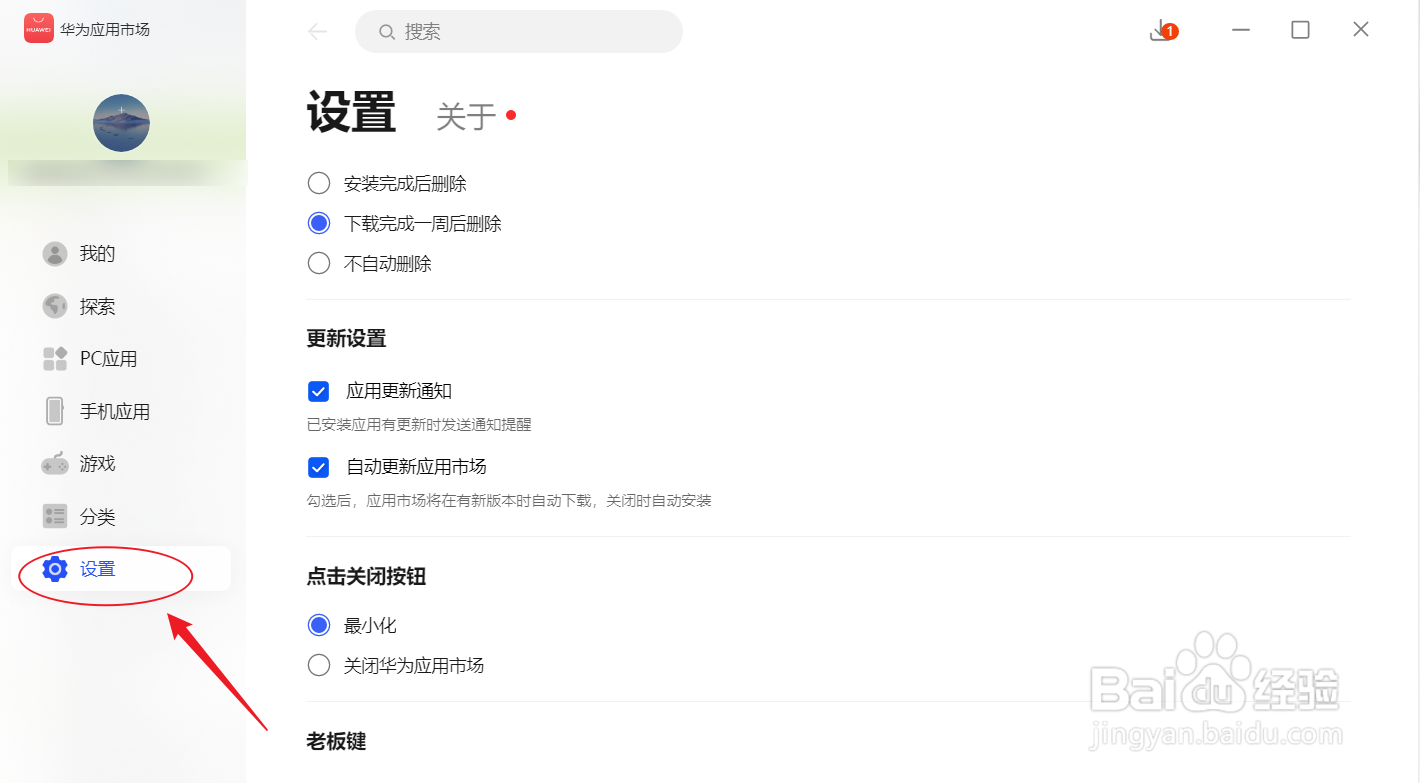Open 分类 in sidebar

[x=121, y=516]
